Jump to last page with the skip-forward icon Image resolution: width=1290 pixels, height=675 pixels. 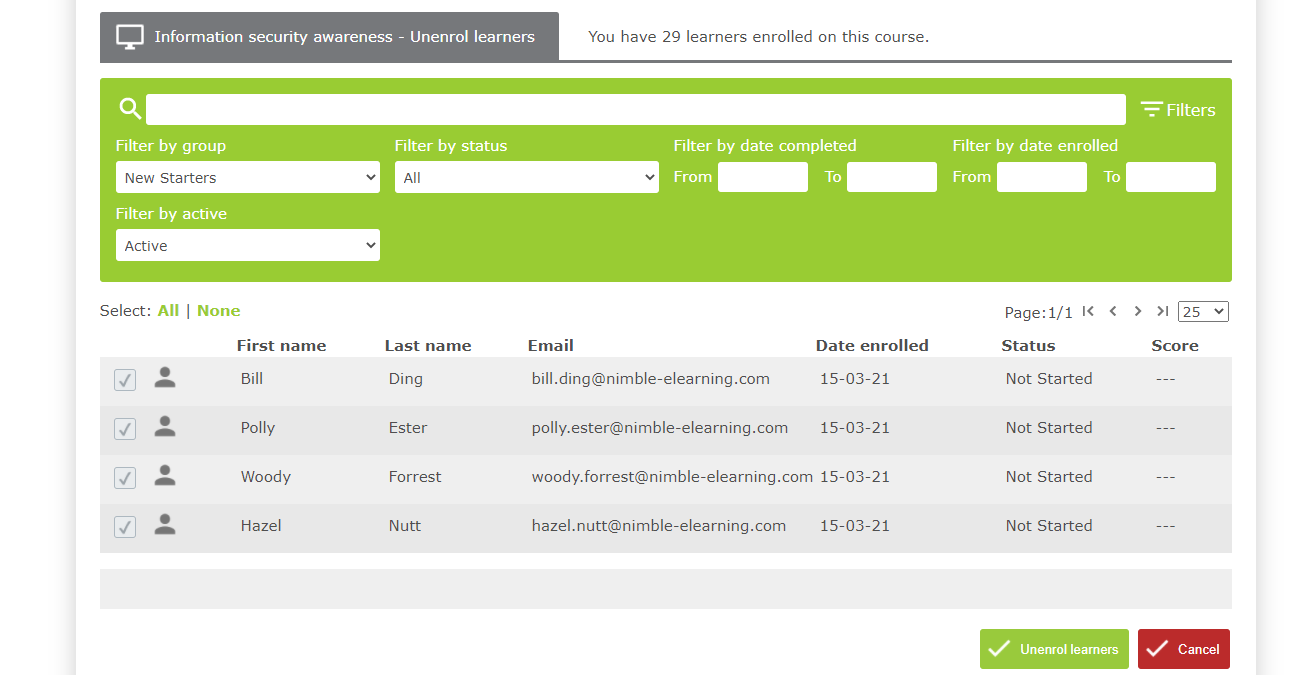[1162, 311]
